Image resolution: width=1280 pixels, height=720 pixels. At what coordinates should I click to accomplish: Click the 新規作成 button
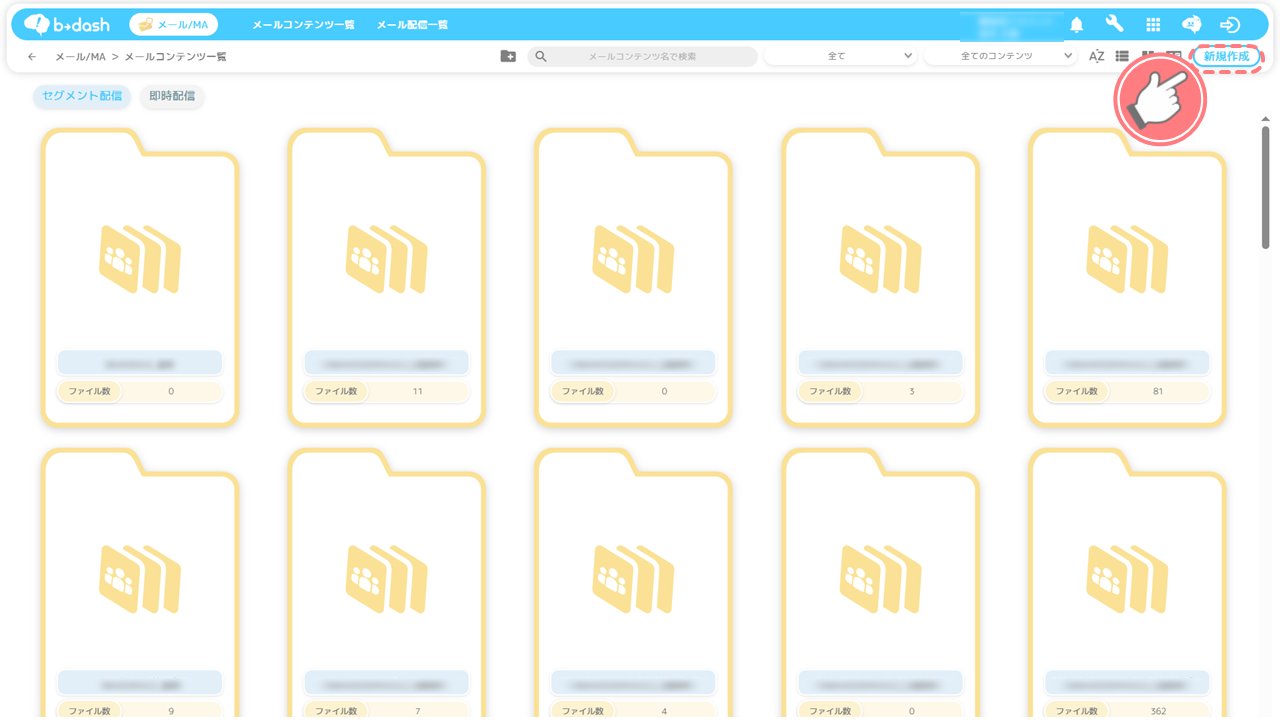click(x=1226, y=56)
